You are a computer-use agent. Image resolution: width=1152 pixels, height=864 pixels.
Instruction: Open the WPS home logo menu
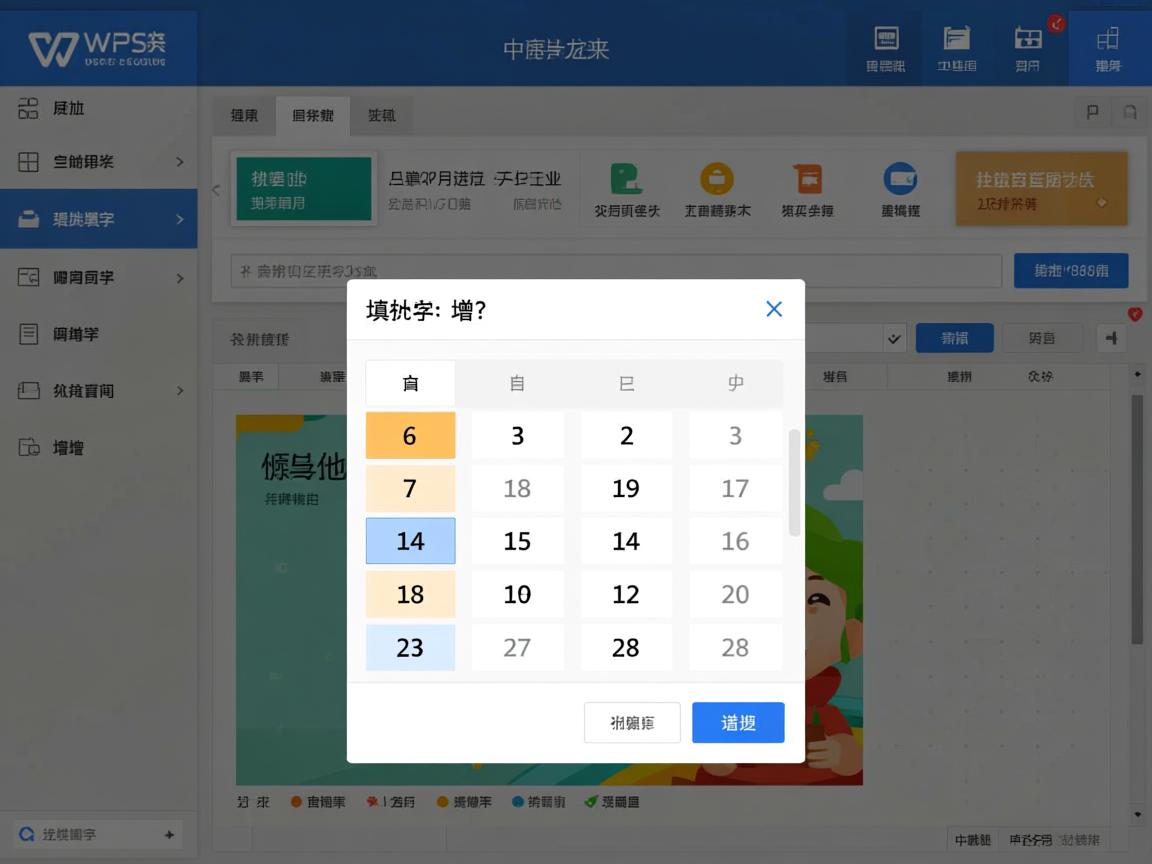pos(97,46)
